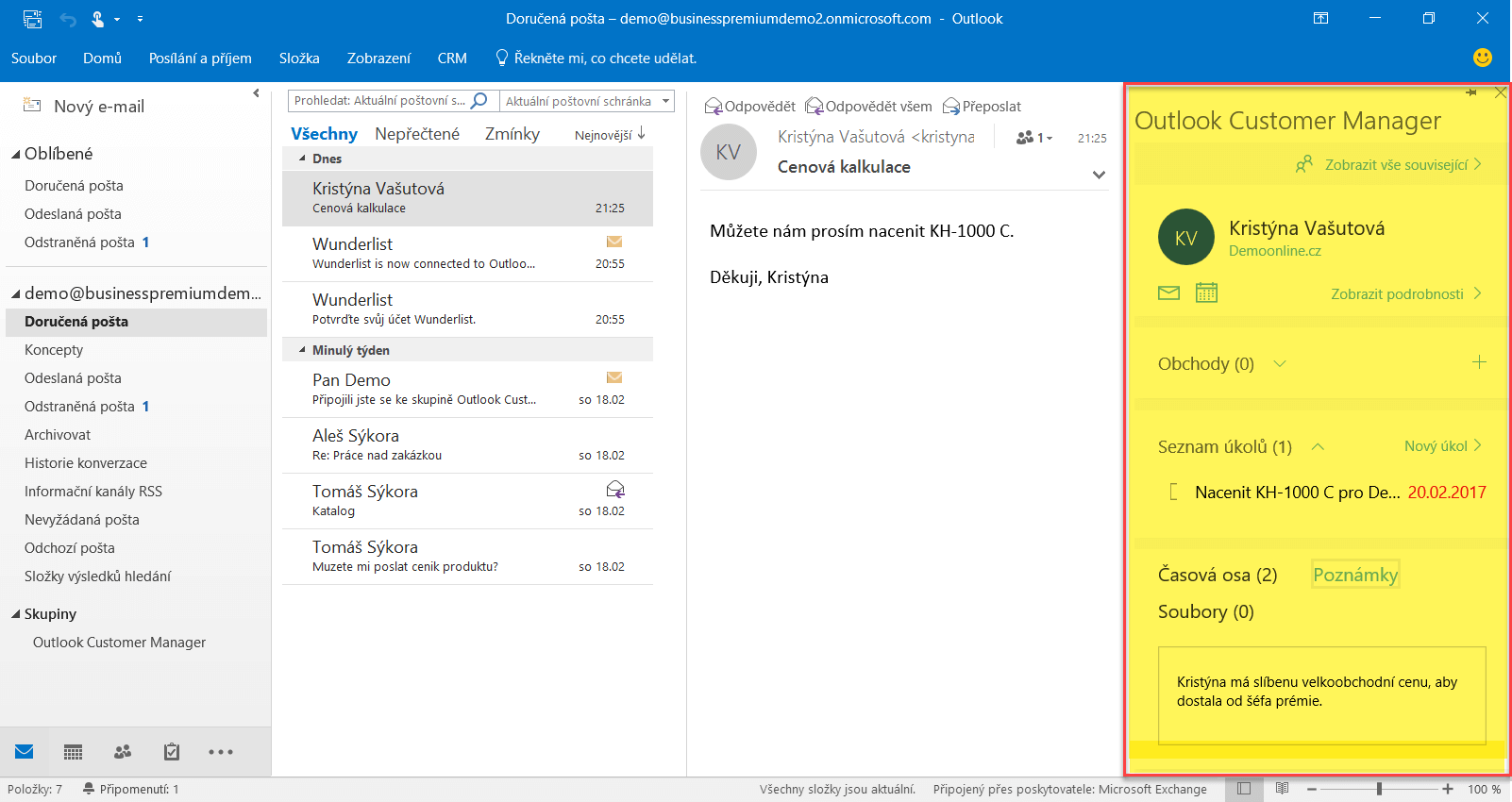This screenshot has width=1512, height=802.
Task: Collapse the Minulý týden message group
Action: (x=302, y=350)
